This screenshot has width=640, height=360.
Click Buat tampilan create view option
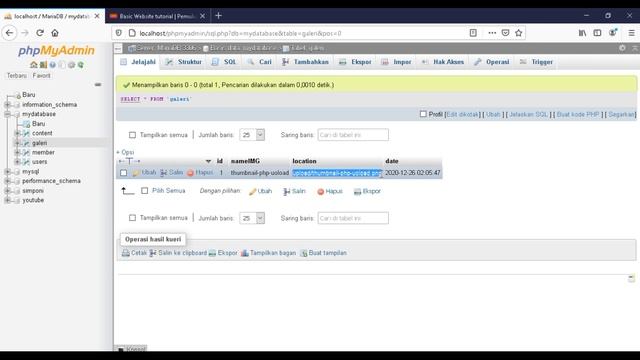point(323,253)
